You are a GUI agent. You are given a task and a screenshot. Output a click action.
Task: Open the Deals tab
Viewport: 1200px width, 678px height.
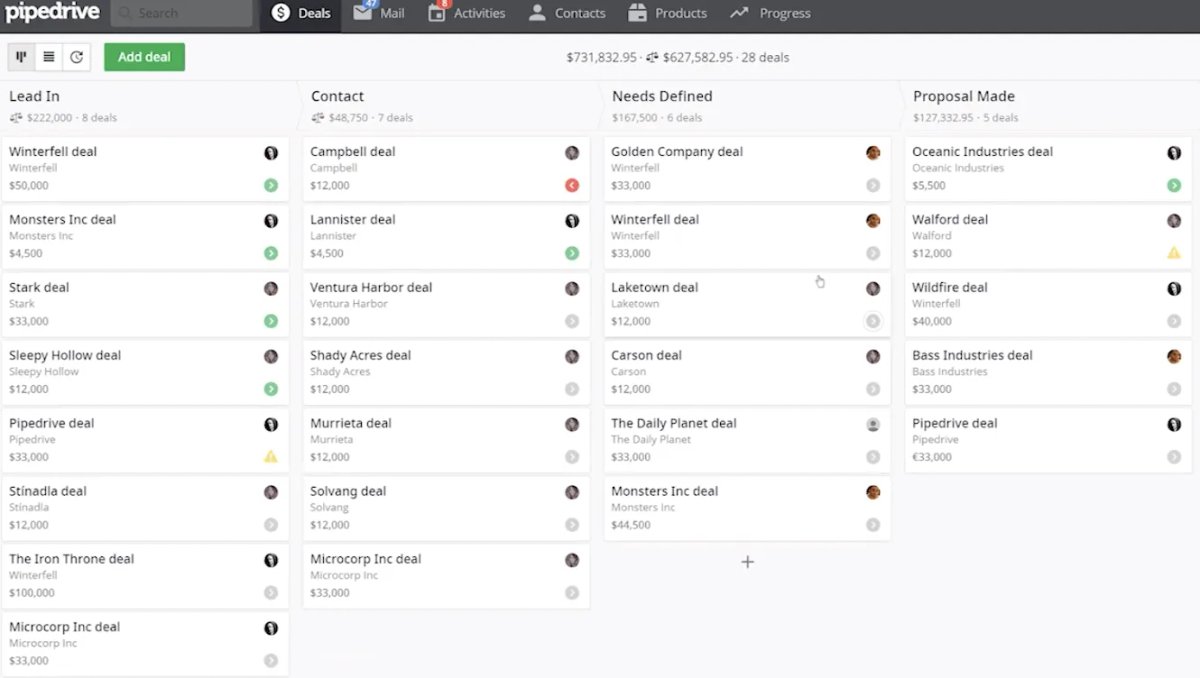(x=302, y=13)
